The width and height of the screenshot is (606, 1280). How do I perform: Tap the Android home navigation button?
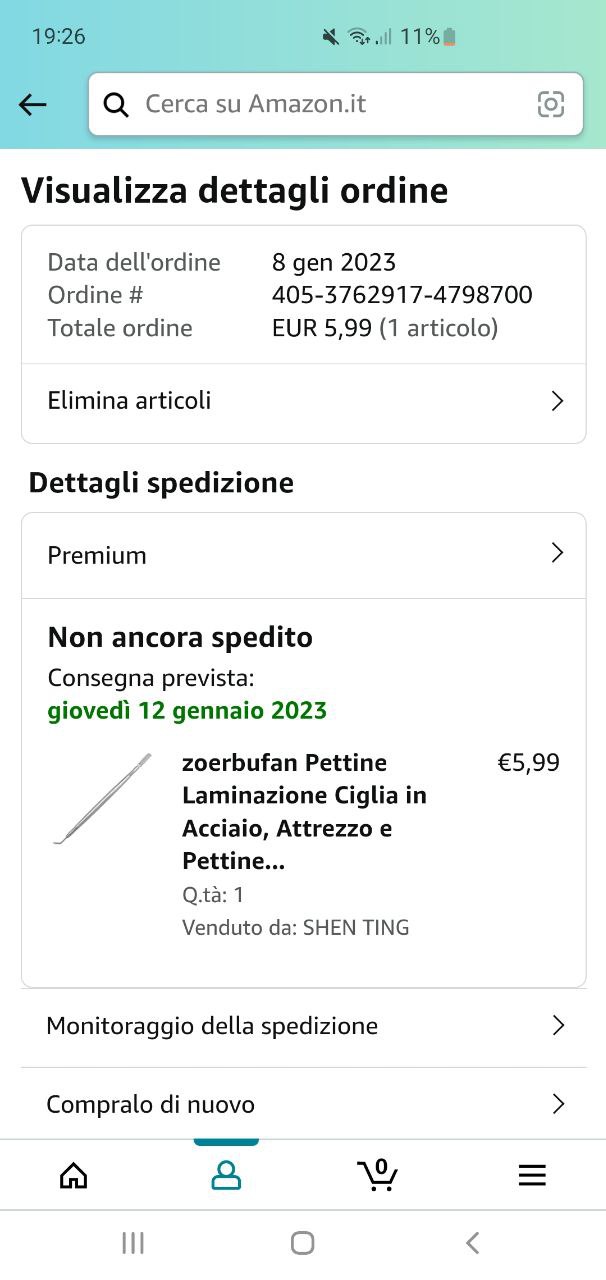coord(303,1243)
